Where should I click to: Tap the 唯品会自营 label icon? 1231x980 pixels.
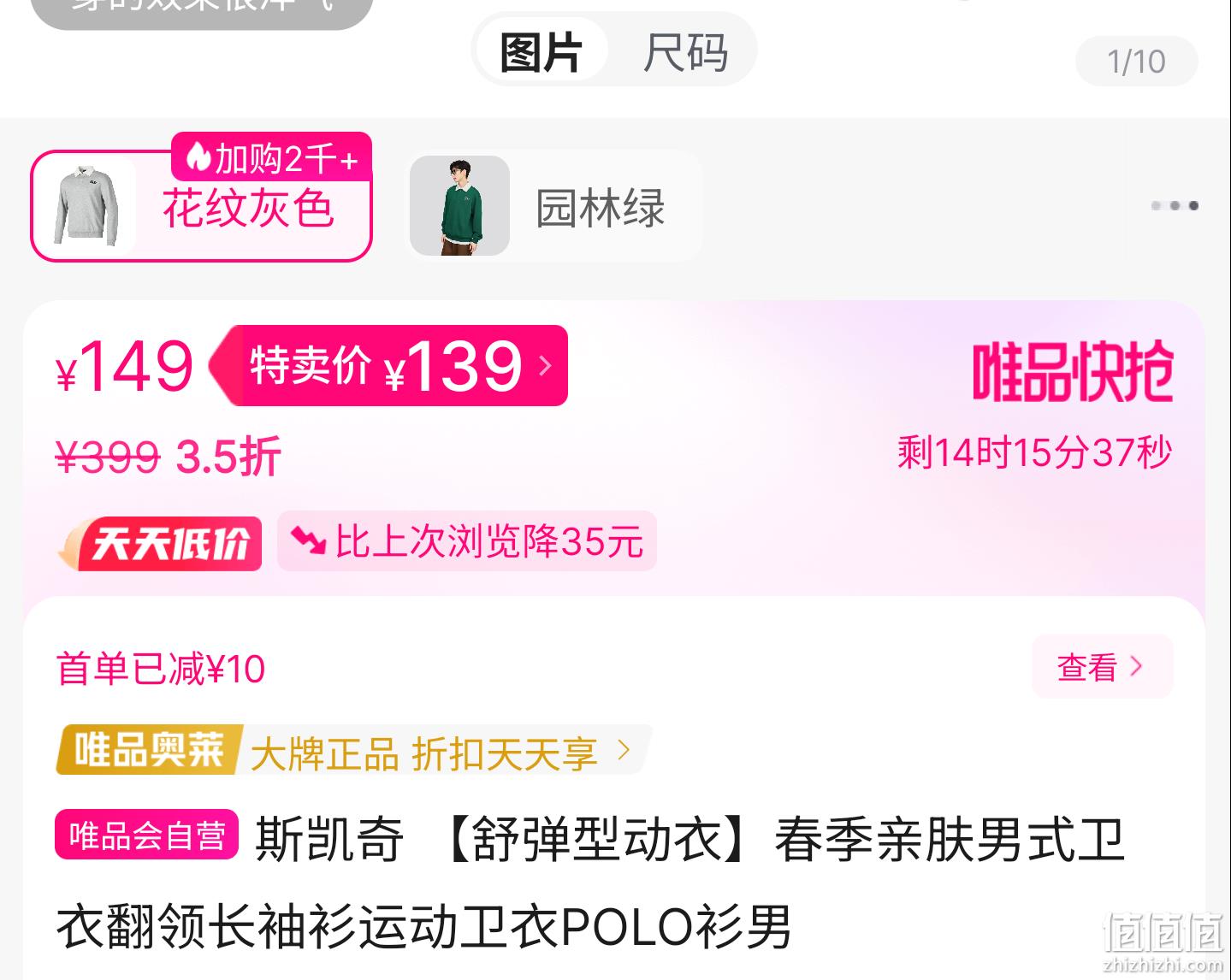point(147,834)
